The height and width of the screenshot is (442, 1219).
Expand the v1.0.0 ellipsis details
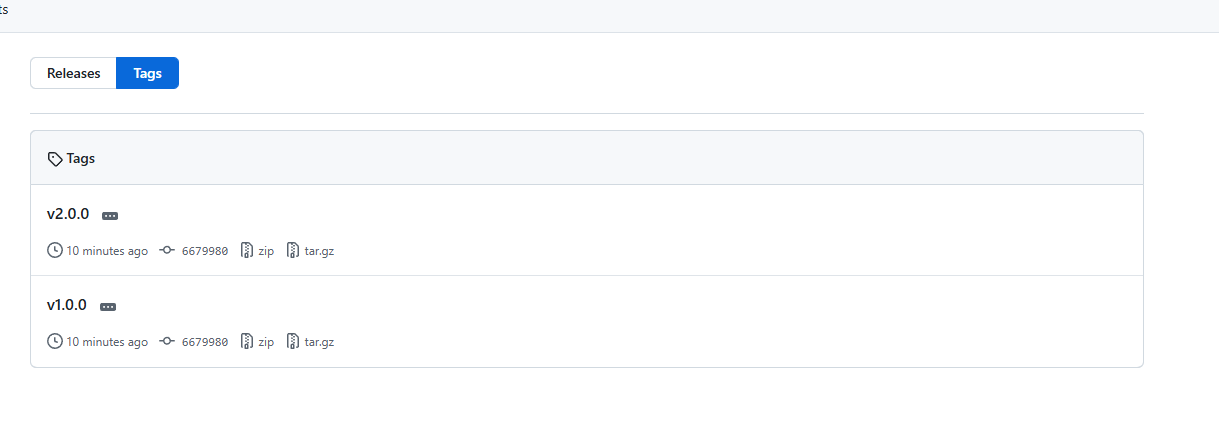[108, 306]
